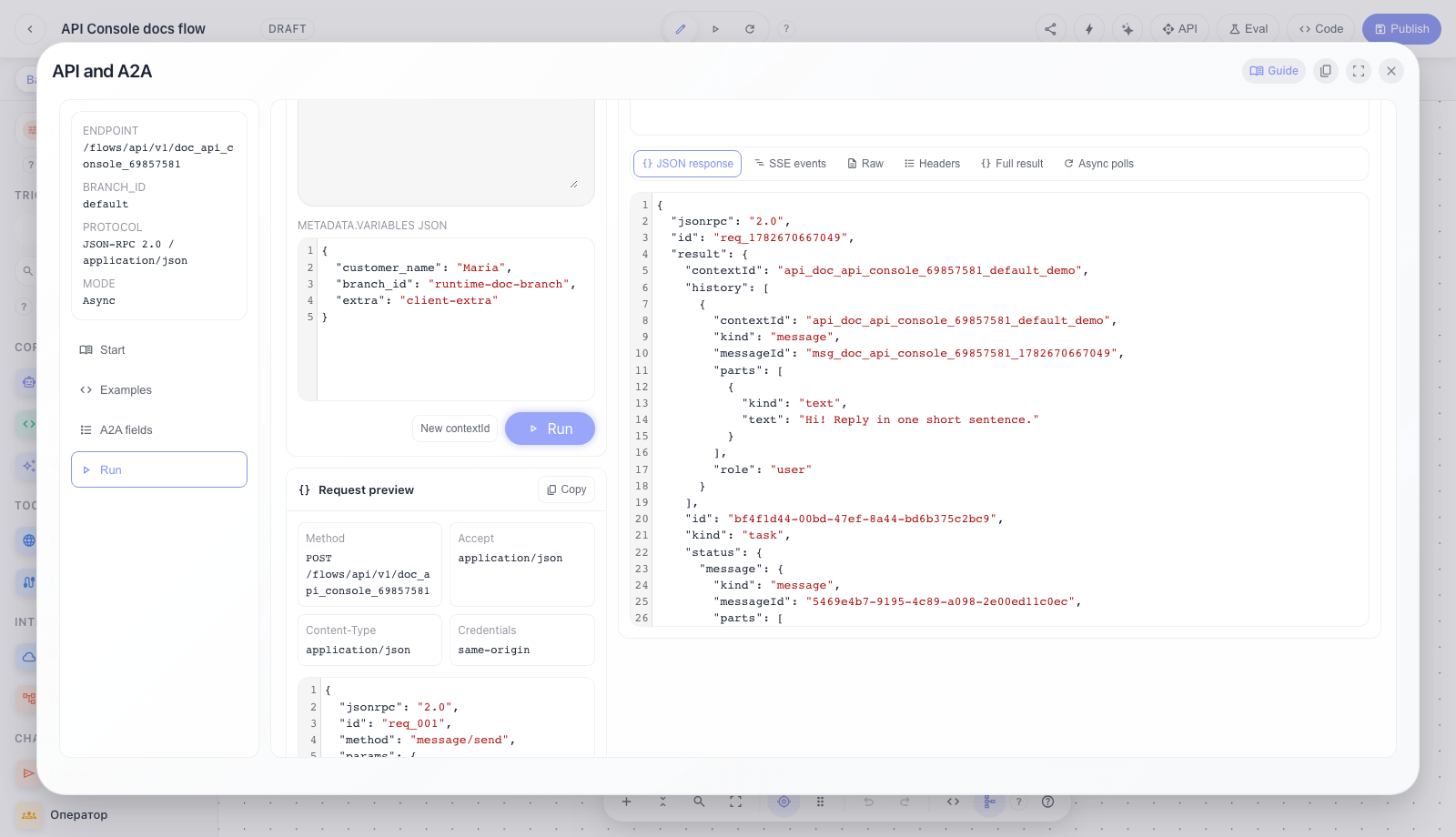Screen dimensions: 1456x837
Task: Select the Run item in the sidebar
Action: (159, 469)
